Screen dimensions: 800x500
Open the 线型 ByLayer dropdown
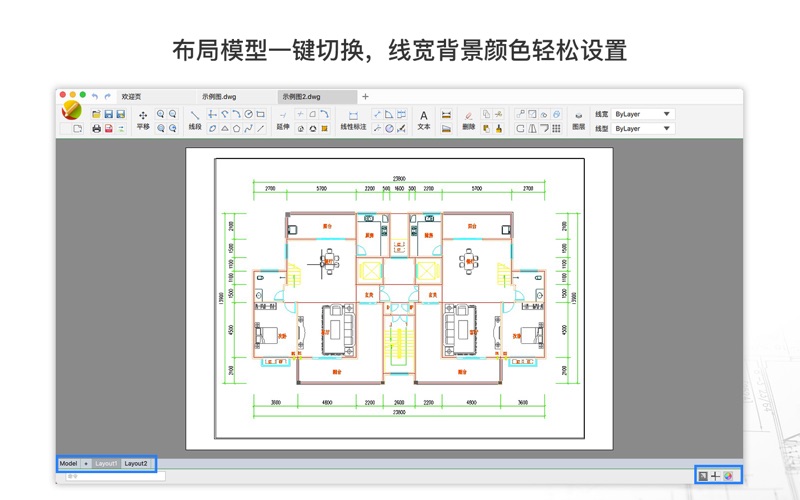[x=643, y=129]
